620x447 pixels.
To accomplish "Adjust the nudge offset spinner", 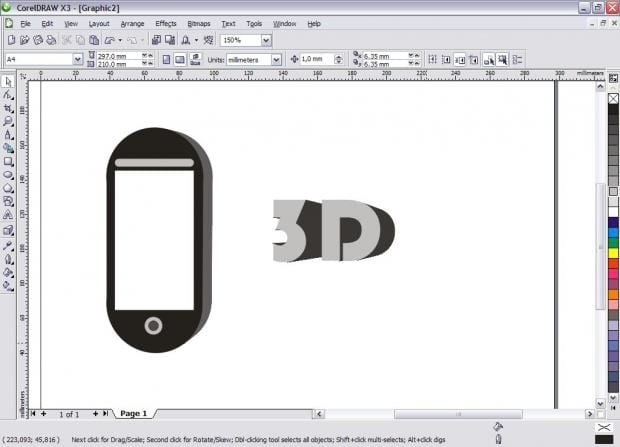I will tap(338, 59).
